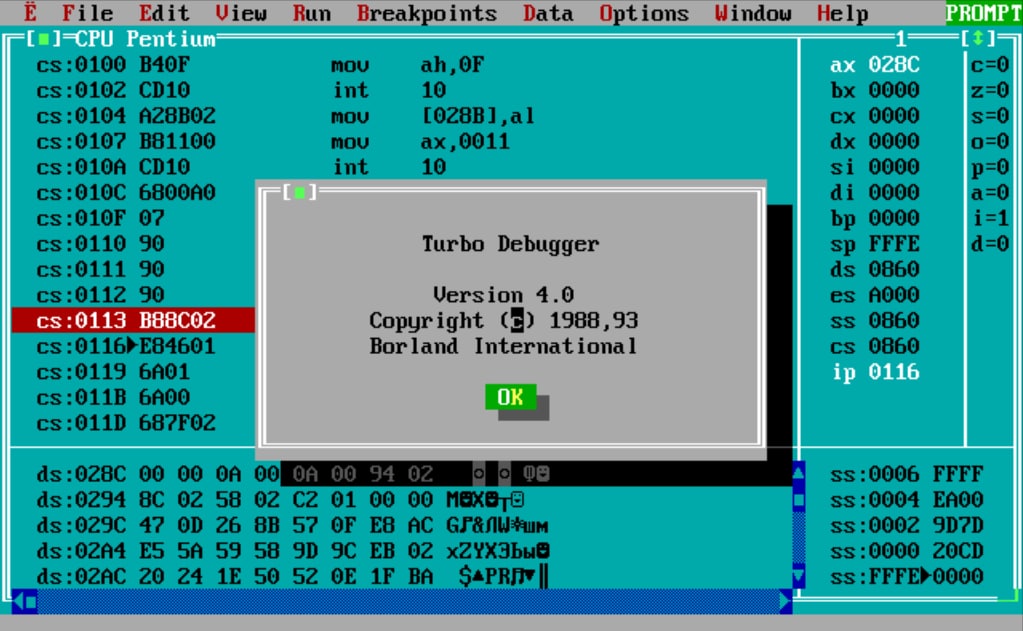Click the stack entry ss:0004 EA00
This screenshot has height=631, width=1023.
pyautogui.click(x=907, y=500)
